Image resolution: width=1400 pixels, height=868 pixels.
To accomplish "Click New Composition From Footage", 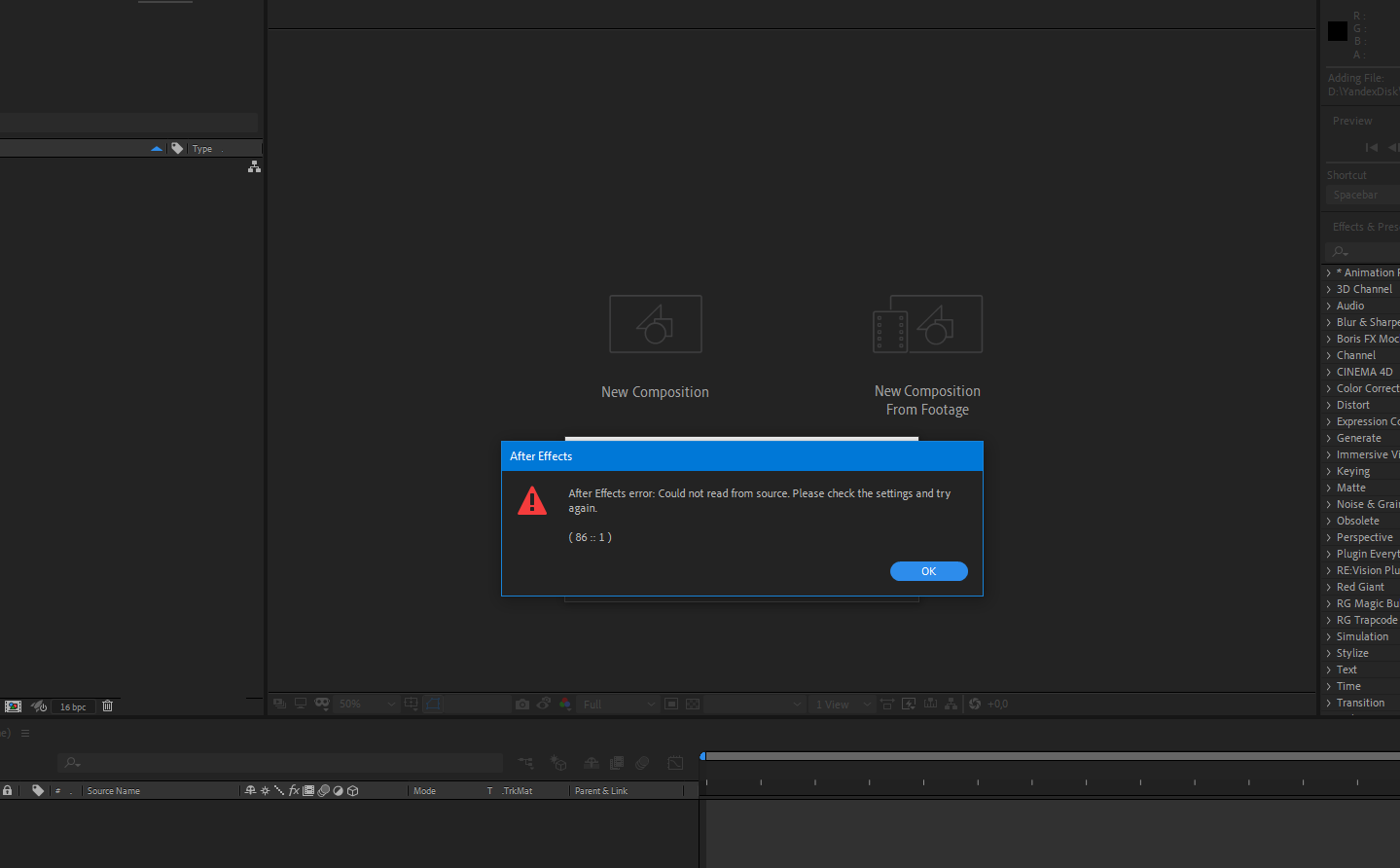I will coord(927,356).
